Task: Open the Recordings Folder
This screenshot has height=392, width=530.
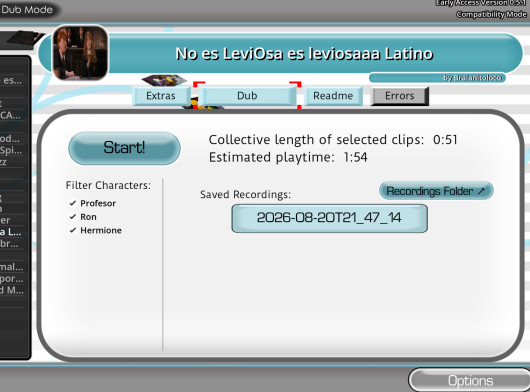Action: pyautogui.click(x=436, y=191)
